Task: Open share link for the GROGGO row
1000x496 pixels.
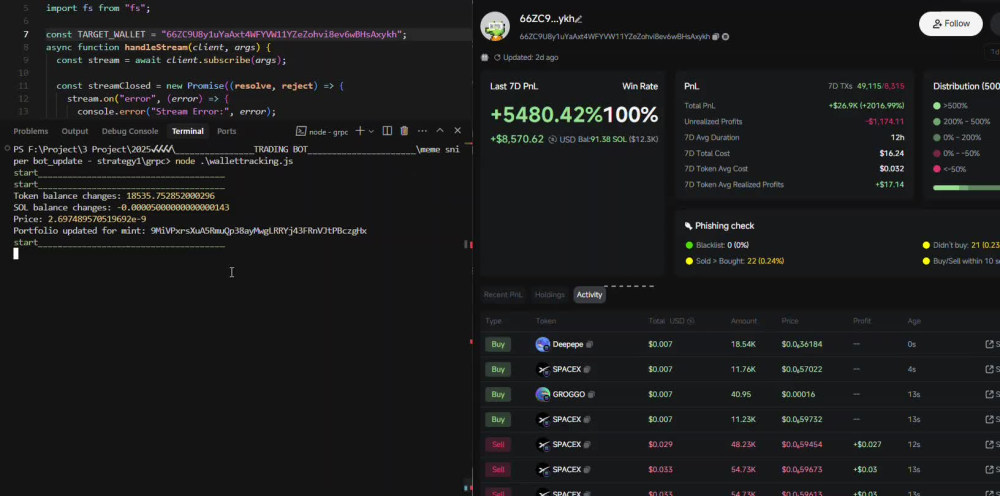Action: 990,395
